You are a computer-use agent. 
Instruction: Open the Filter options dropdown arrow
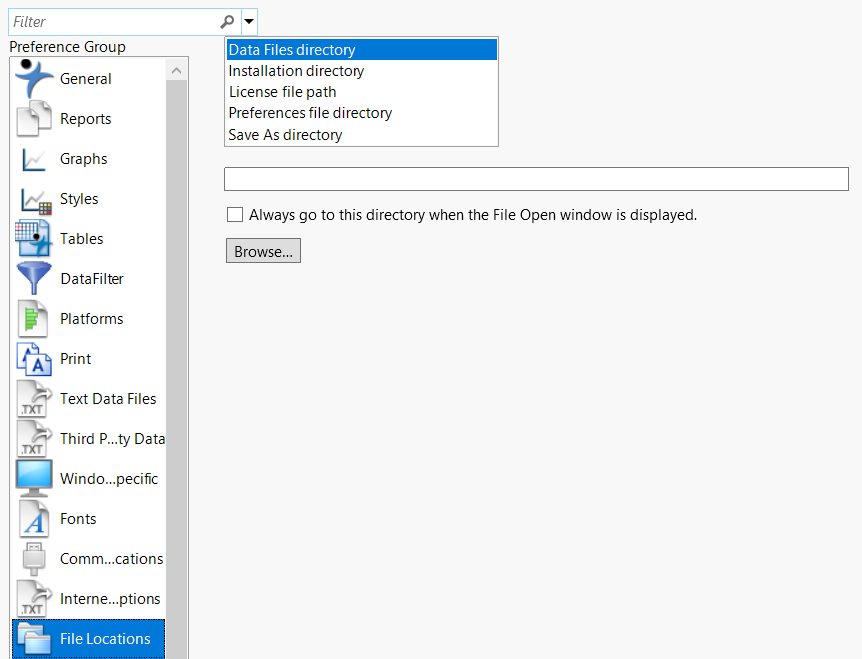(249, 21)
